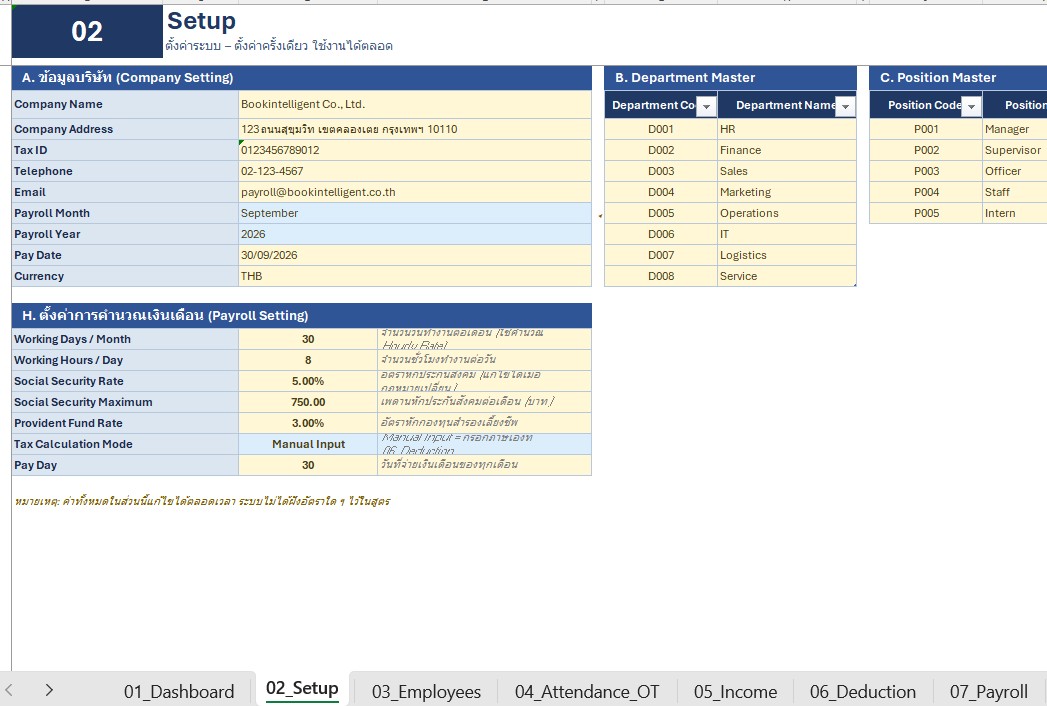Select the Company Address value cell
The image size is (1047, 706).
pyautogui.click(x=415, y=129)
